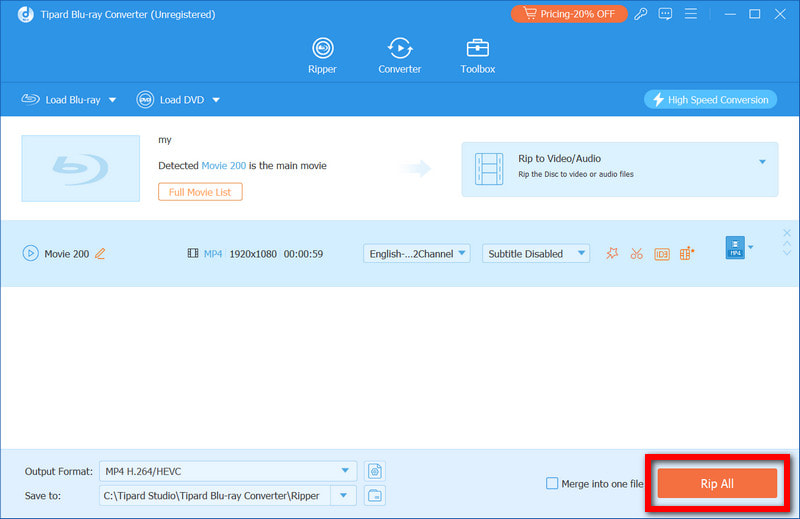Image resolution: width=800 pixels, height=519 pixels.
Task: Expand the Load DVD dropdown arrow
Action: (216, 100)
